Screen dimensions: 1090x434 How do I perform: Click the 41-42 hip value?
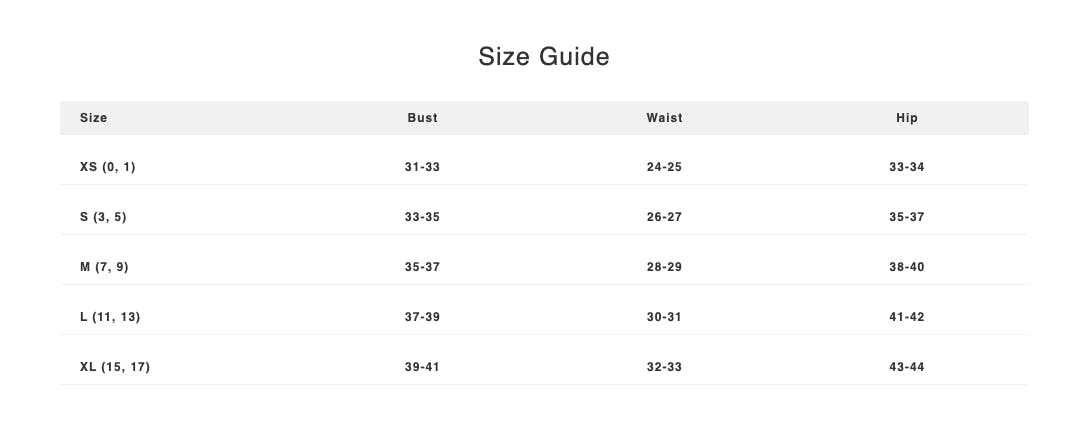point(906,317)
